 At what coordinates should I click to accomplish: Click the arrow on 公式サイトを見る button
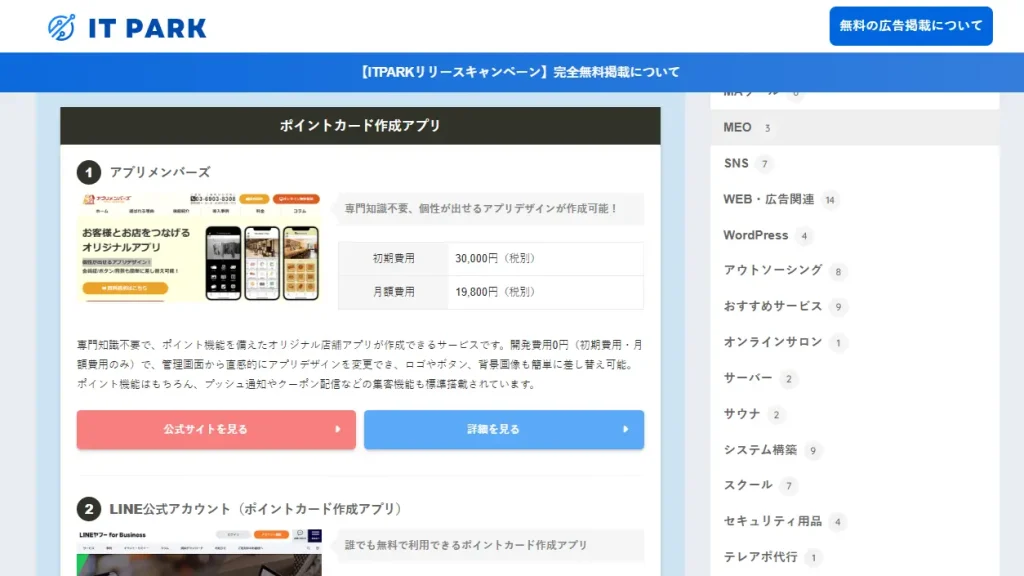(x=338, y=430)
